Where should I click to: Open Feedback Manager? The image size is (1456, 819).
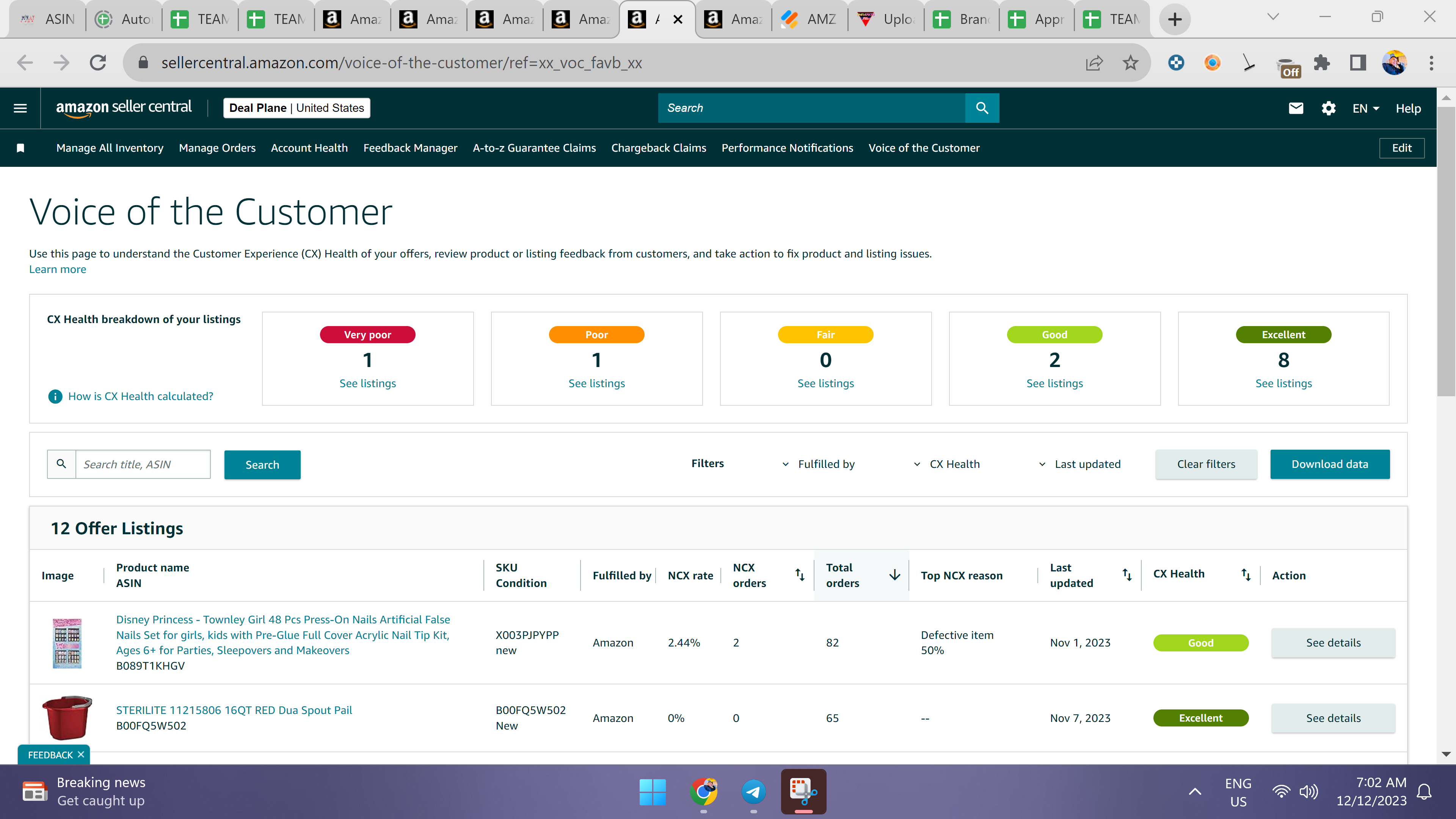click(x=410, y=148)
